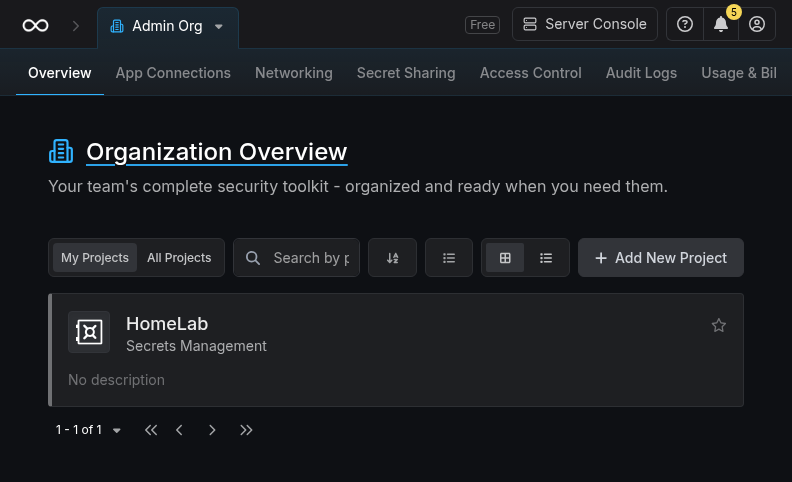Favorite the HomeLab project with star
Viewport: 792px width, 482px height.
coord(719,325)
